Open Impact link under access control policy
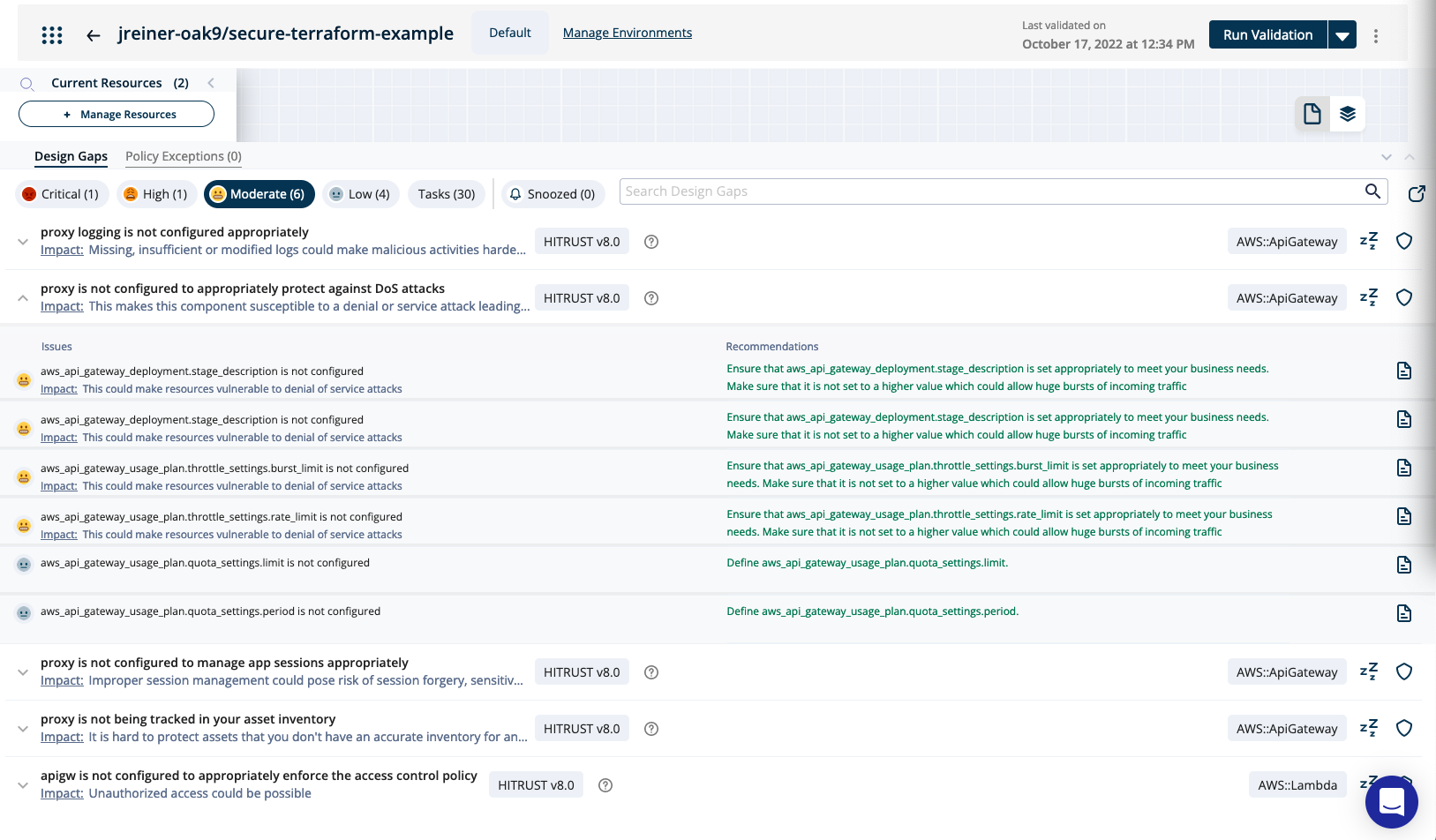 [62, 794]
